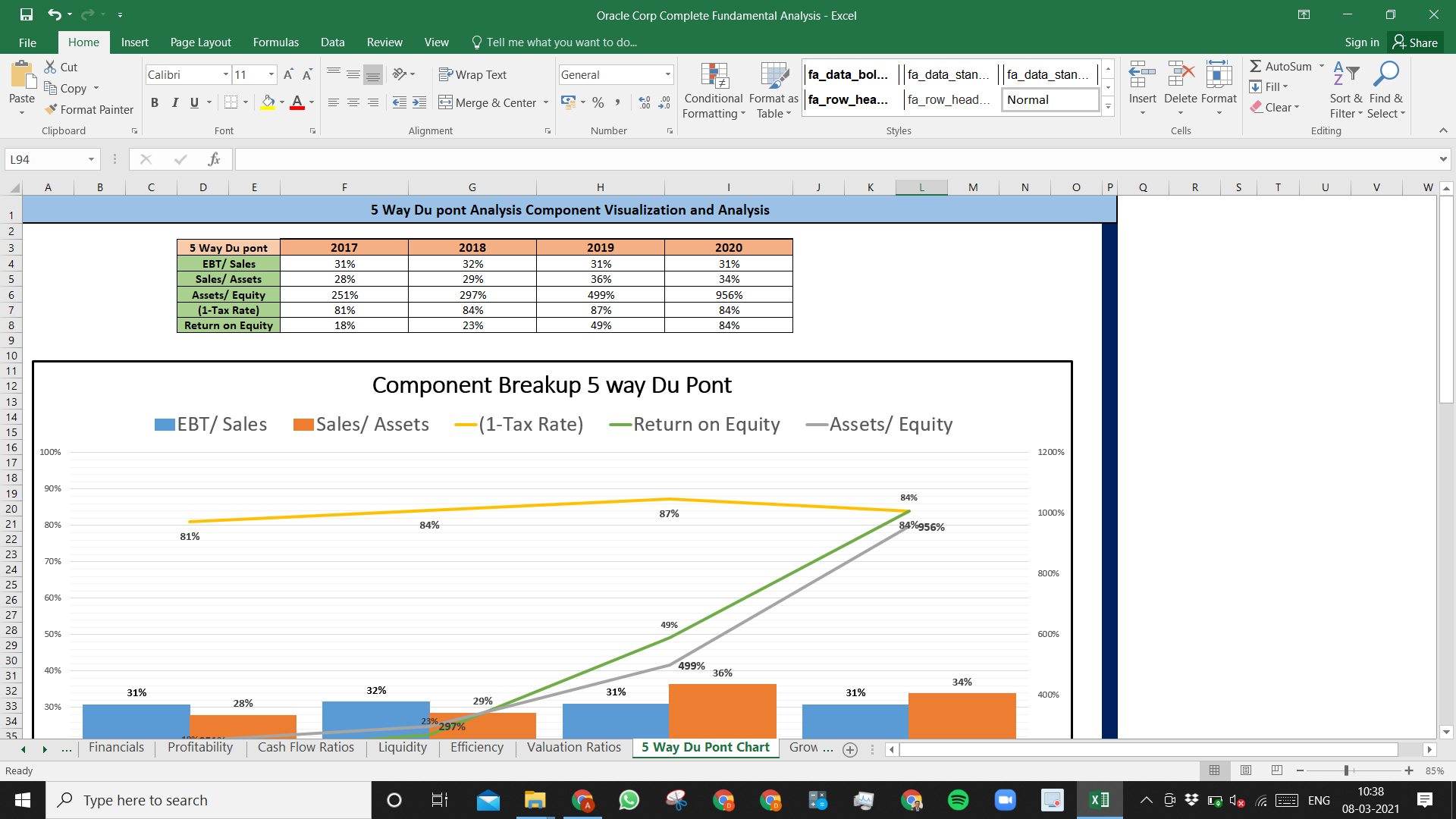Toggle Bold formatting

[155, 102]
